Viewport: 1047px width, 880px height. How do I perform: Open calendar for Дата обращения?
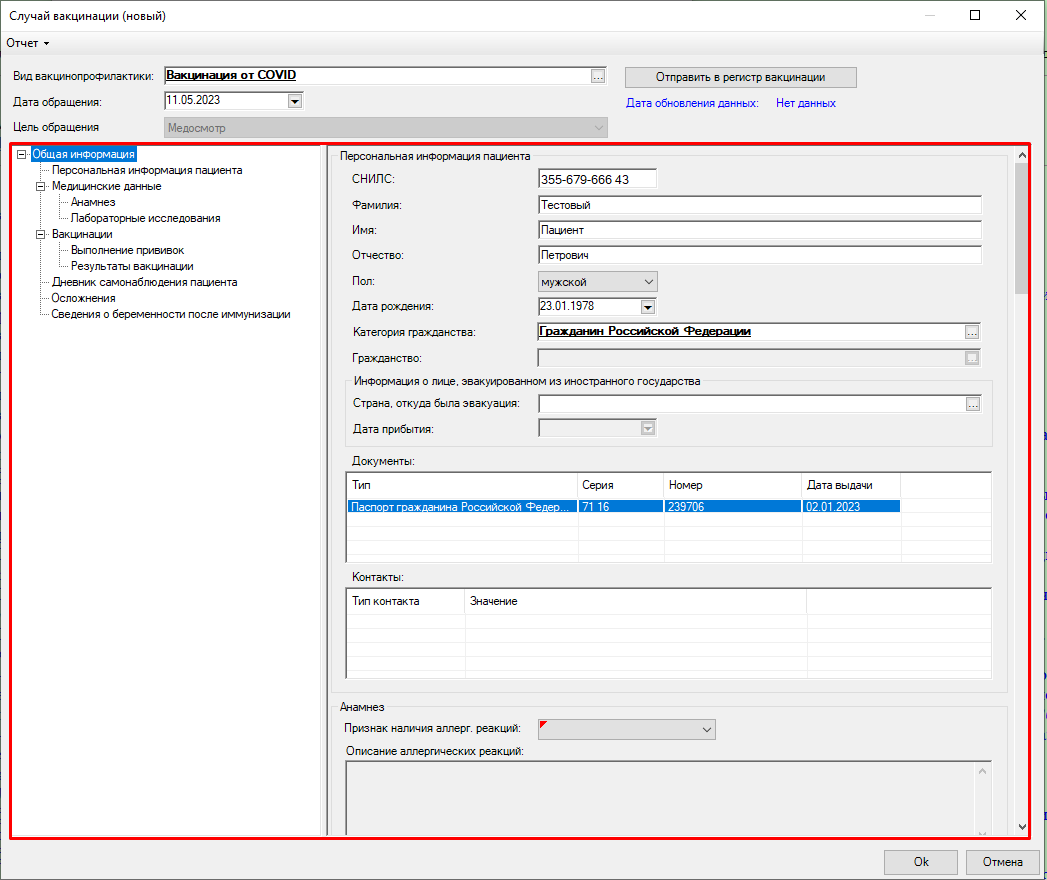294,101
